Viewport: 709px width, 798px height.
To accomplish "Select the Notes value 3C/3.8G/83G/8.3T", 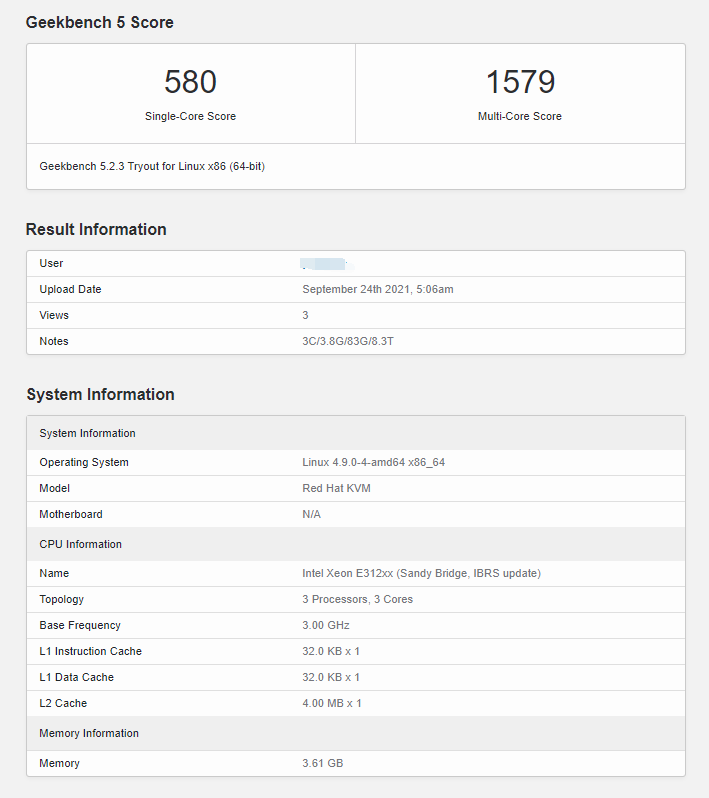I will 355,341.
